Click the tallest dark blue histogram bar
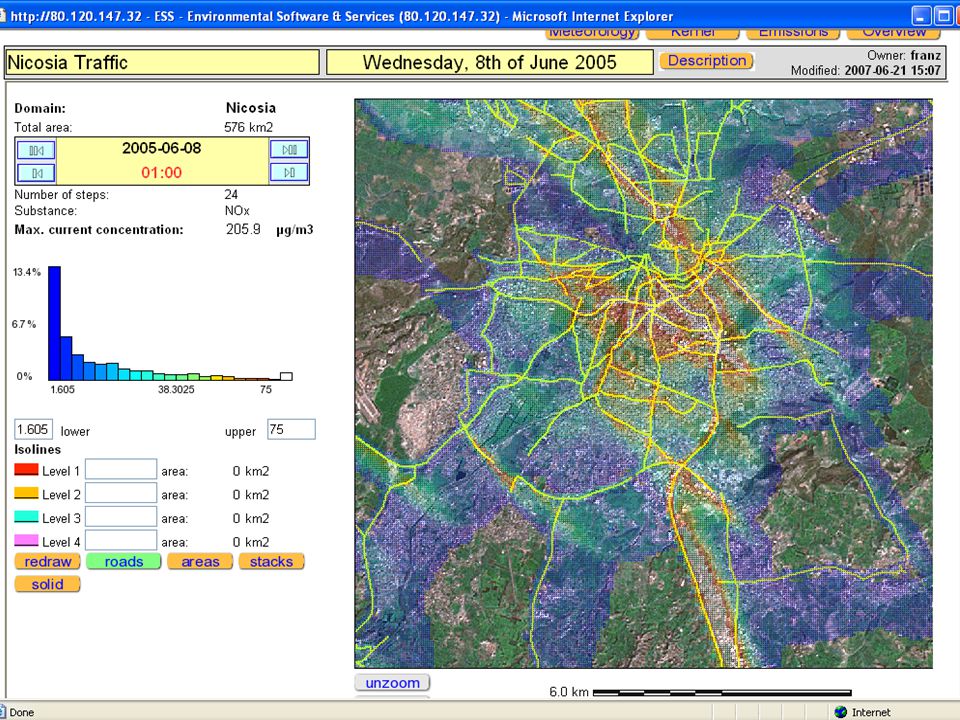 point(54,323)
